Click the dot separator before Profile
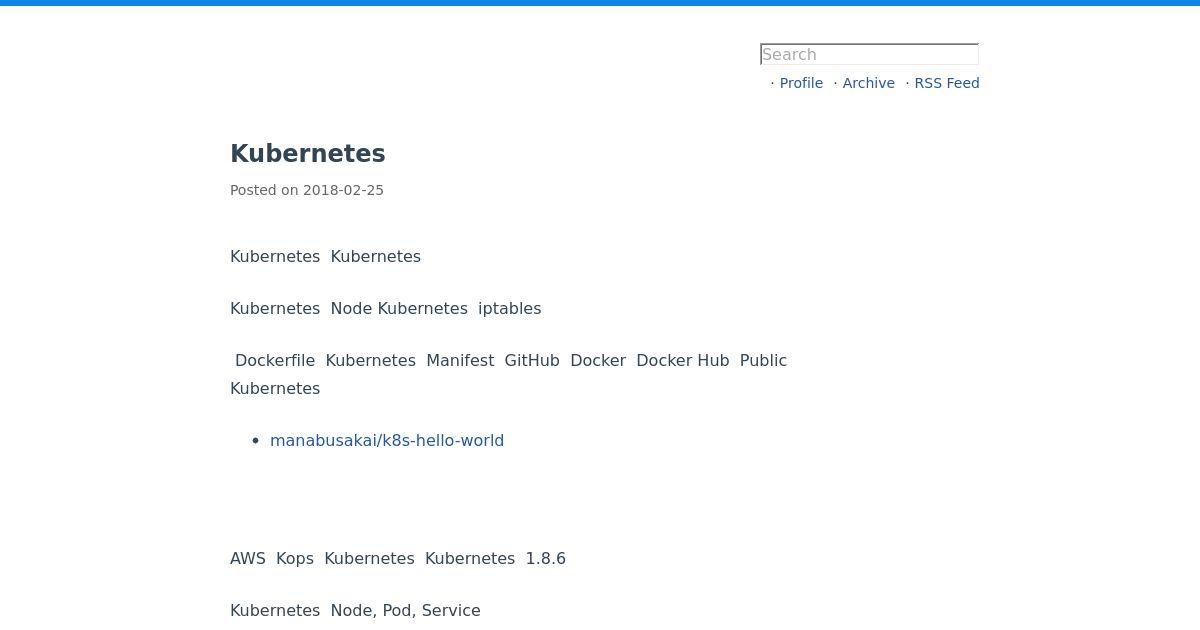This screenshot has height=630, width=1200. [772, 83]
